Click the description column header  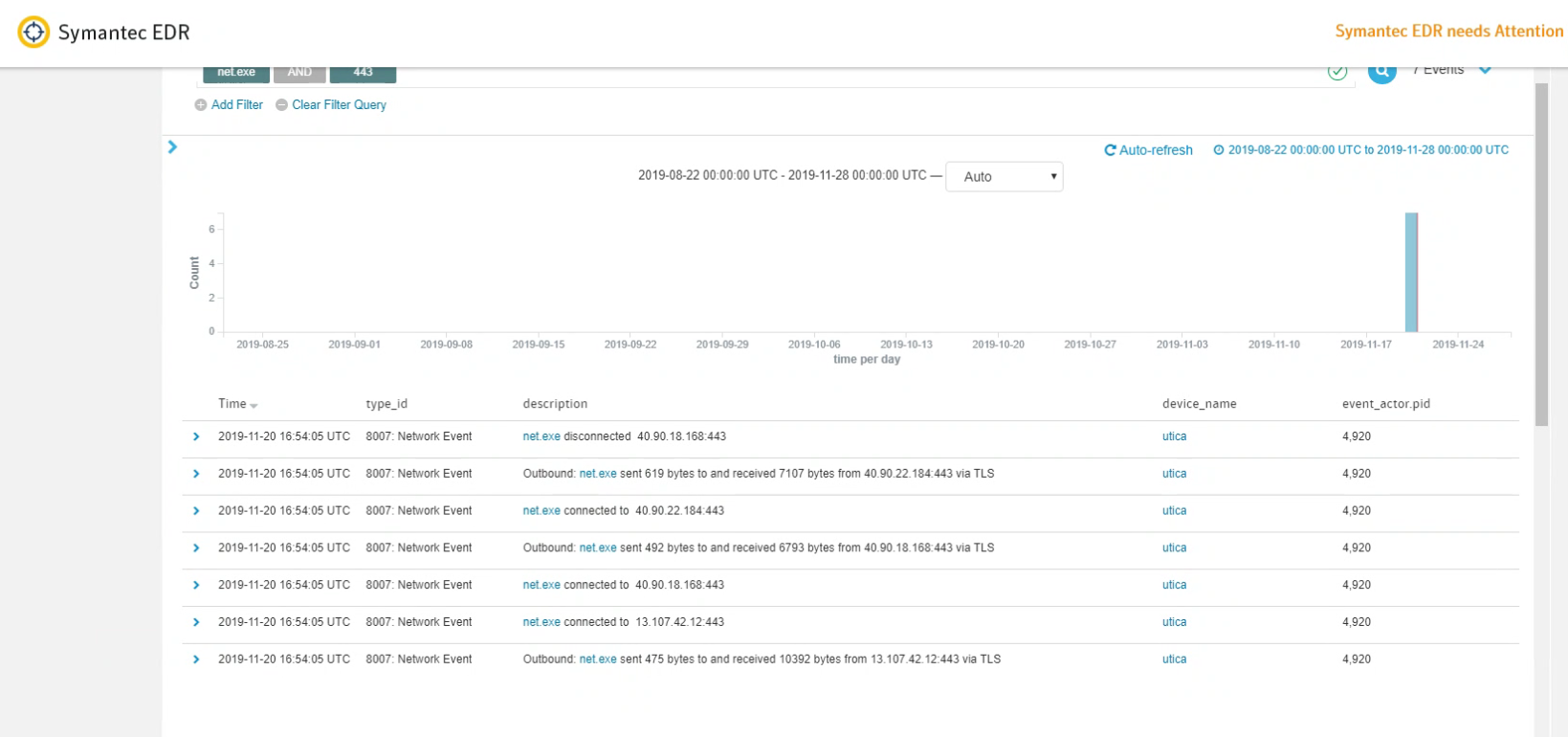coord(555,404)
